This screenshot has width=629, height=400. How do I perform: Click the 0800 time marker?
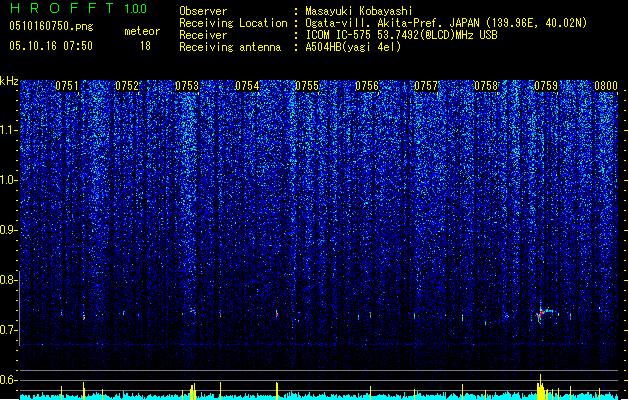coord(606,86)
